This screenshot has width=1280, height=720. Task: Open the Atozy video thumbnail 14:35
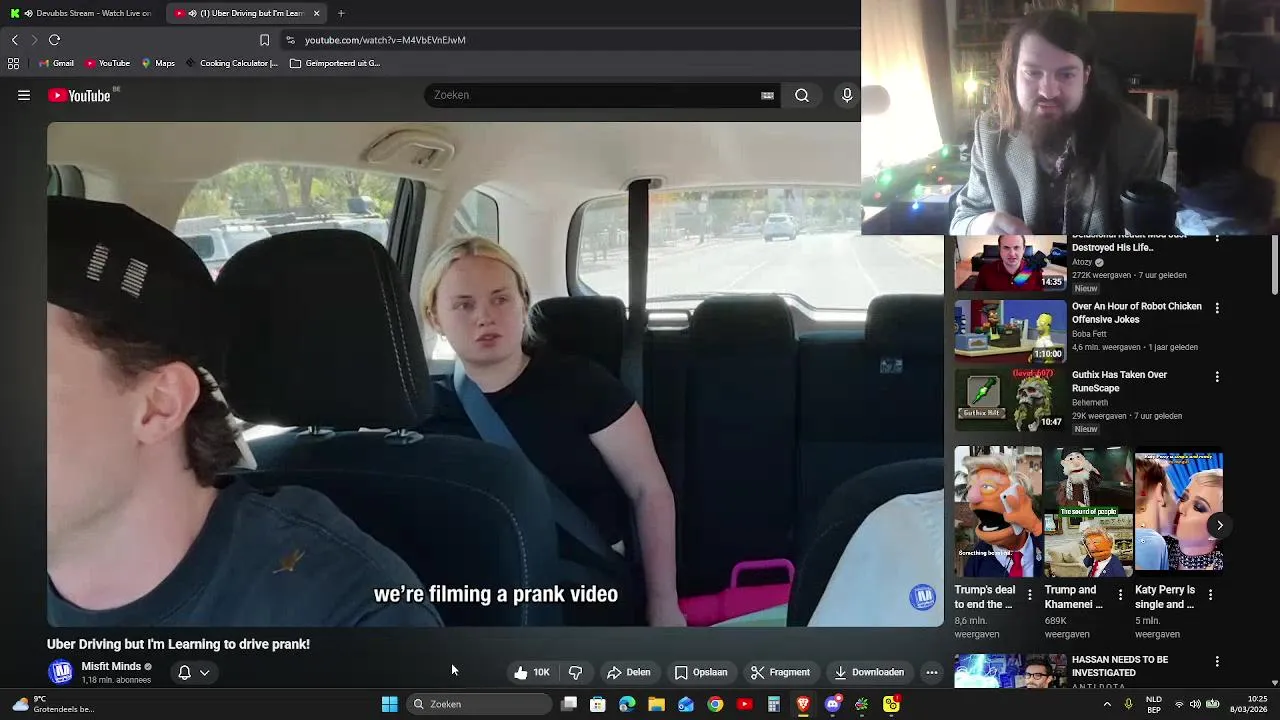[x=1010, y=263]
